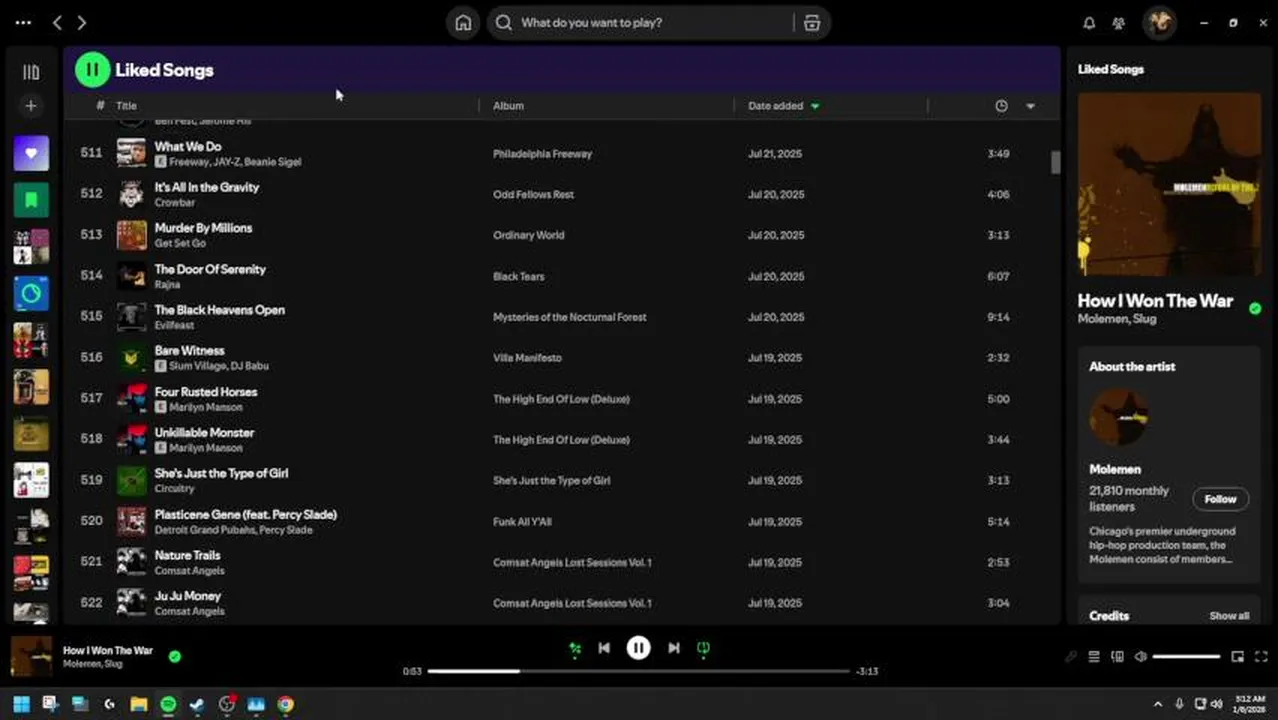Viewport: 1278px width, 720px height.
Task: Skip to the previous track
Action: click(604, 648)
